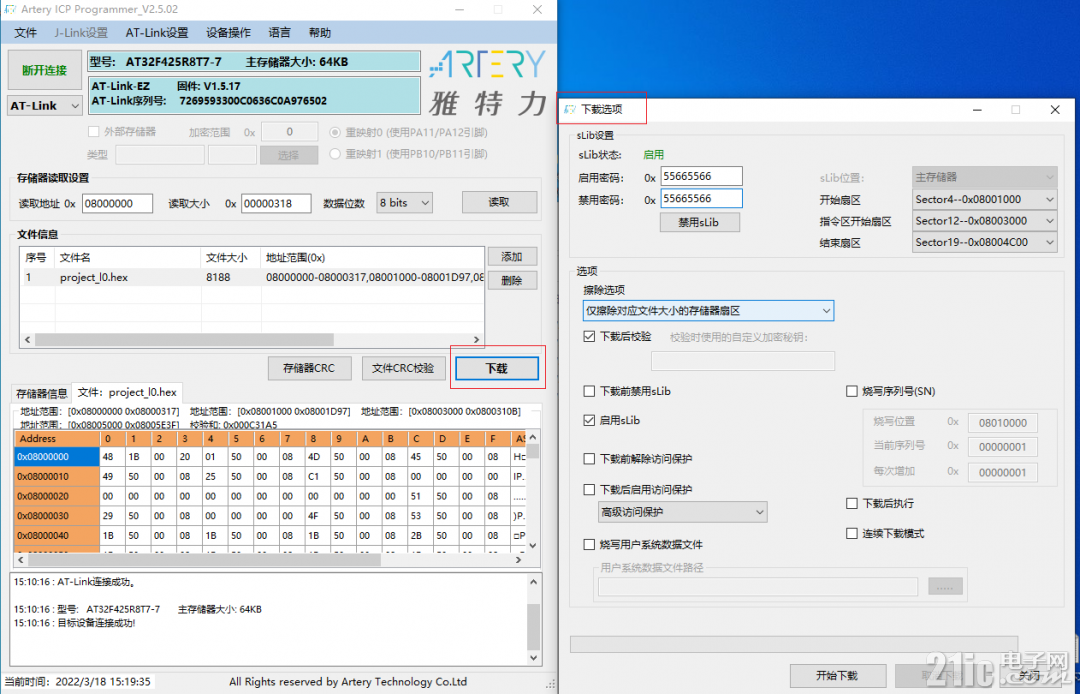Click the file list right scroll arrow
This screenshot has height=694, width=1080.
tap(476, 339)
